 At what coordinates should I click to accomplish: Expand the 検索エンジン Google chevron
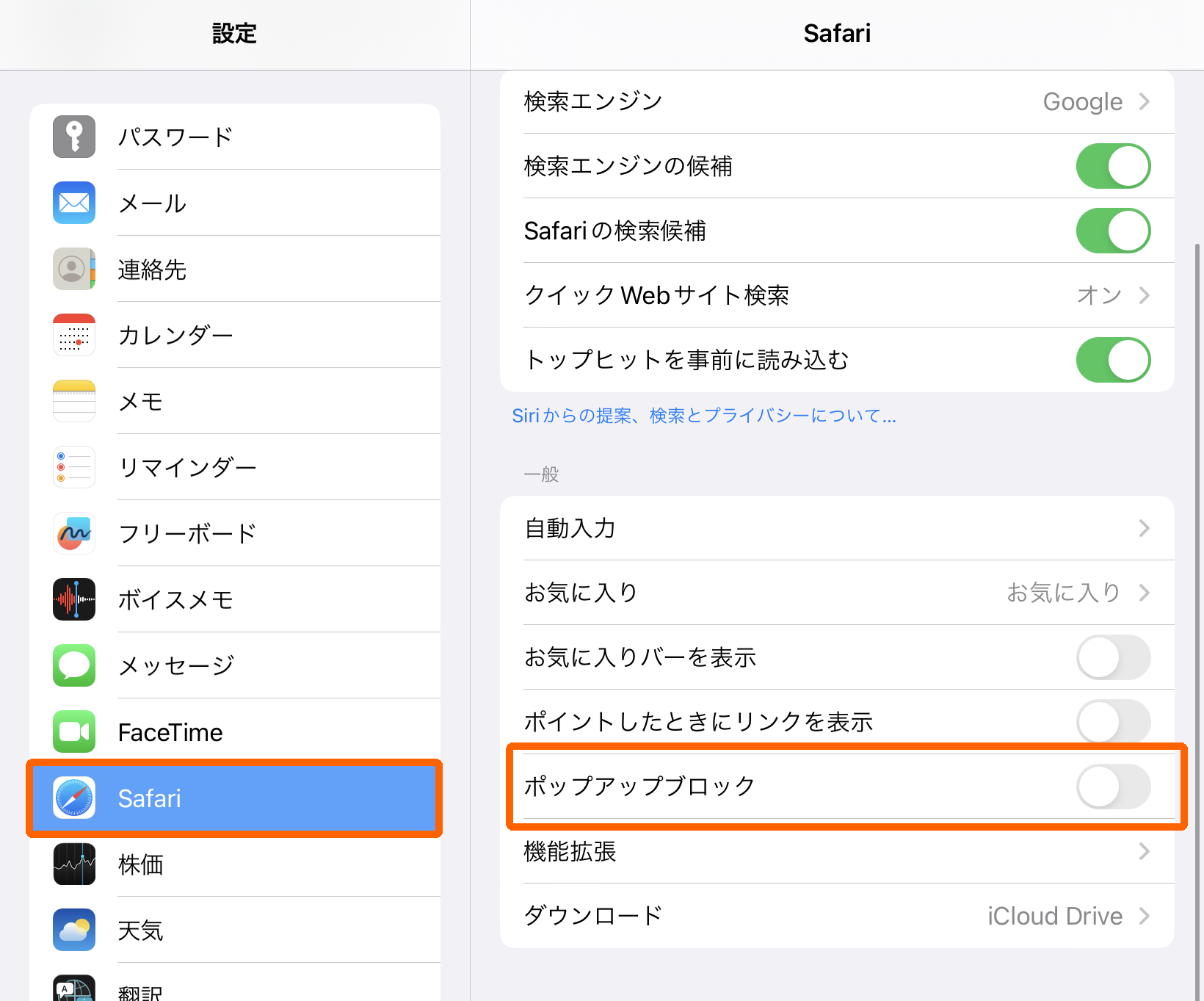[1144, 101]
